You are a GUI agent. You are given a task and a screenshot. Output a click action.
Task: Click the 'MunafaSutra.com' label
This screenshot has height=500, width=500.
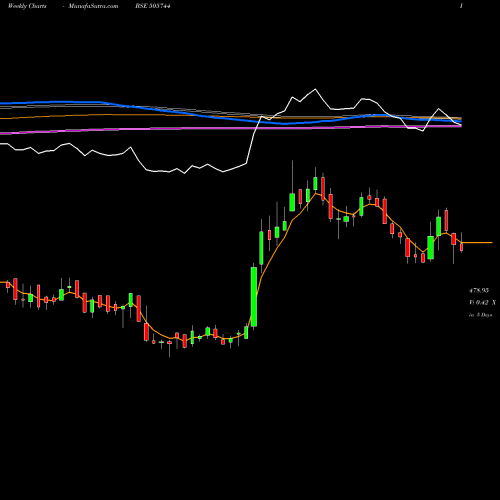[x=93, y=6]
